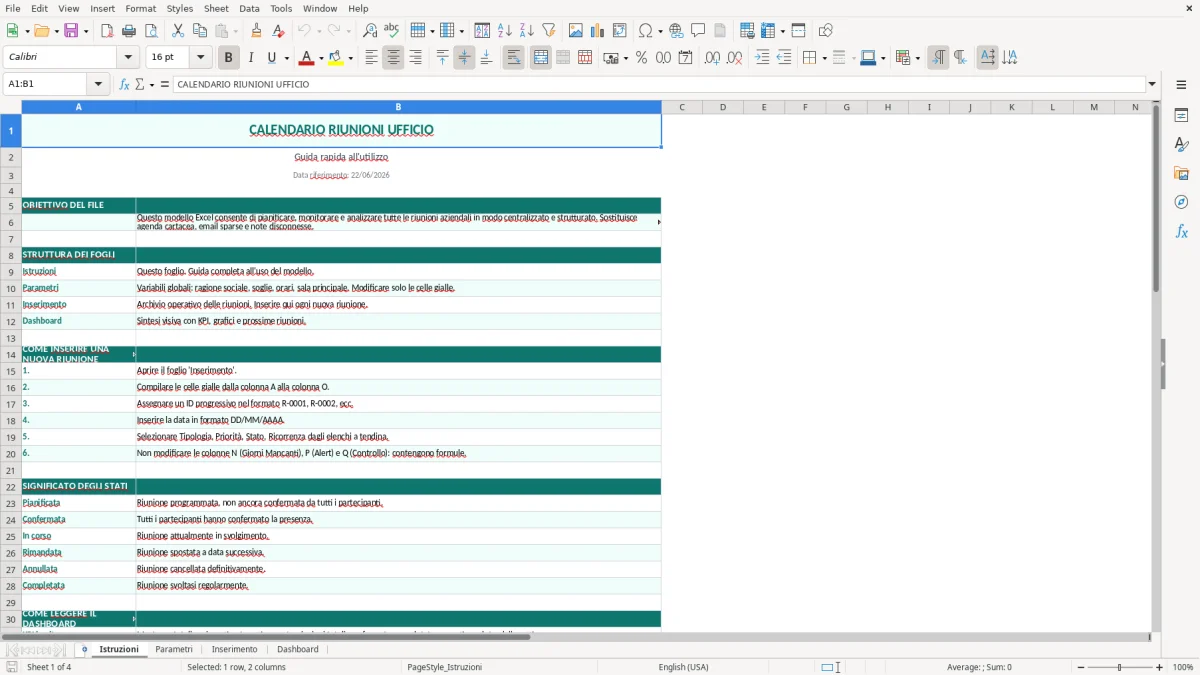Run the spelling check
The width and height of the screenshot is (1200, 675).
392,31
